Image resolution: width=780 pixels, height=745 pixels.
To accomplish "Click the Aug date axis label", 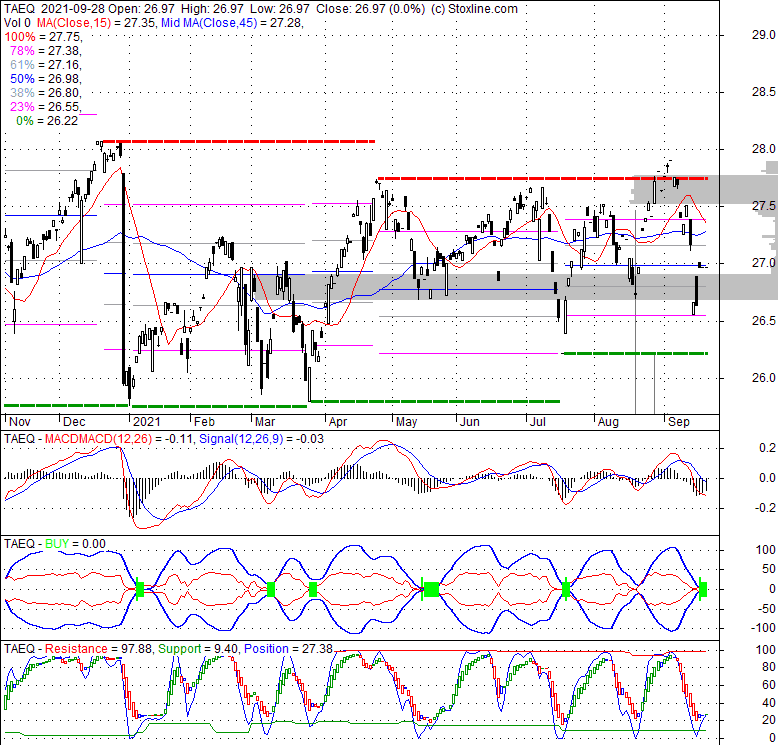I will pos(608,422).
